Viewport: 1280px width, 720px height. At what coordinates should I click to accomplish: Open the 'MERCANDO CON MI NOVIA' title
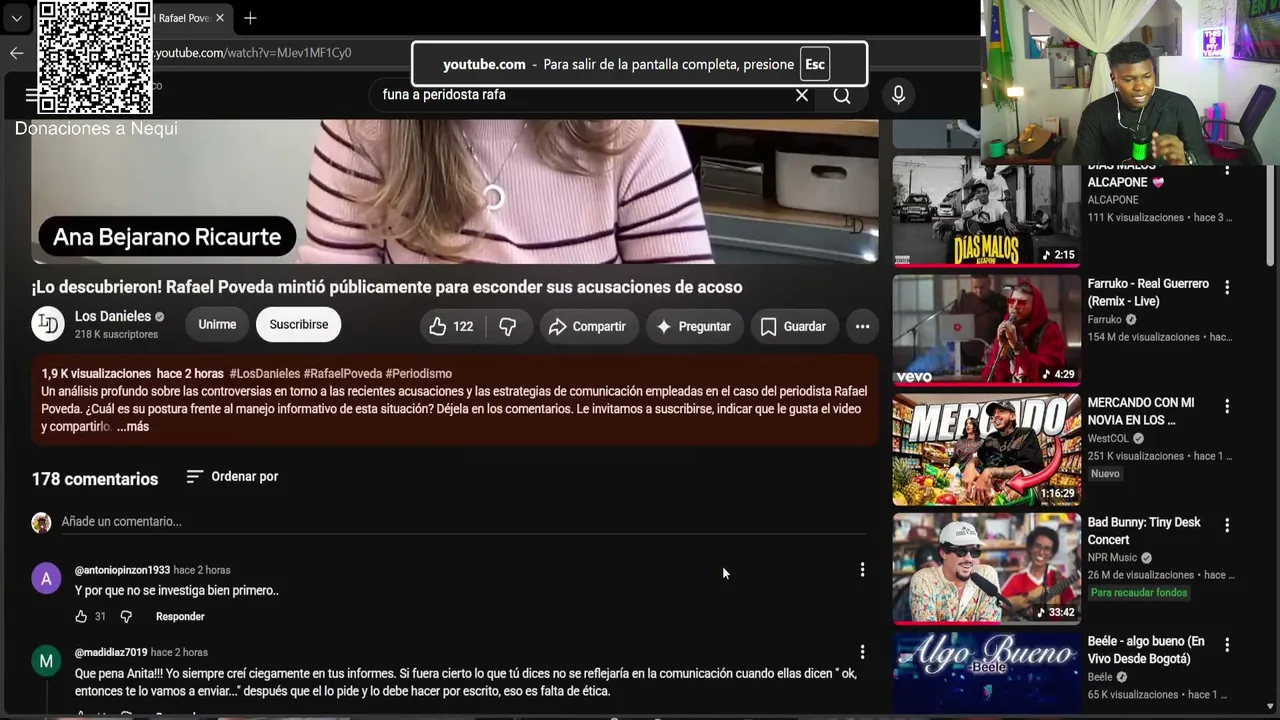1141,411
